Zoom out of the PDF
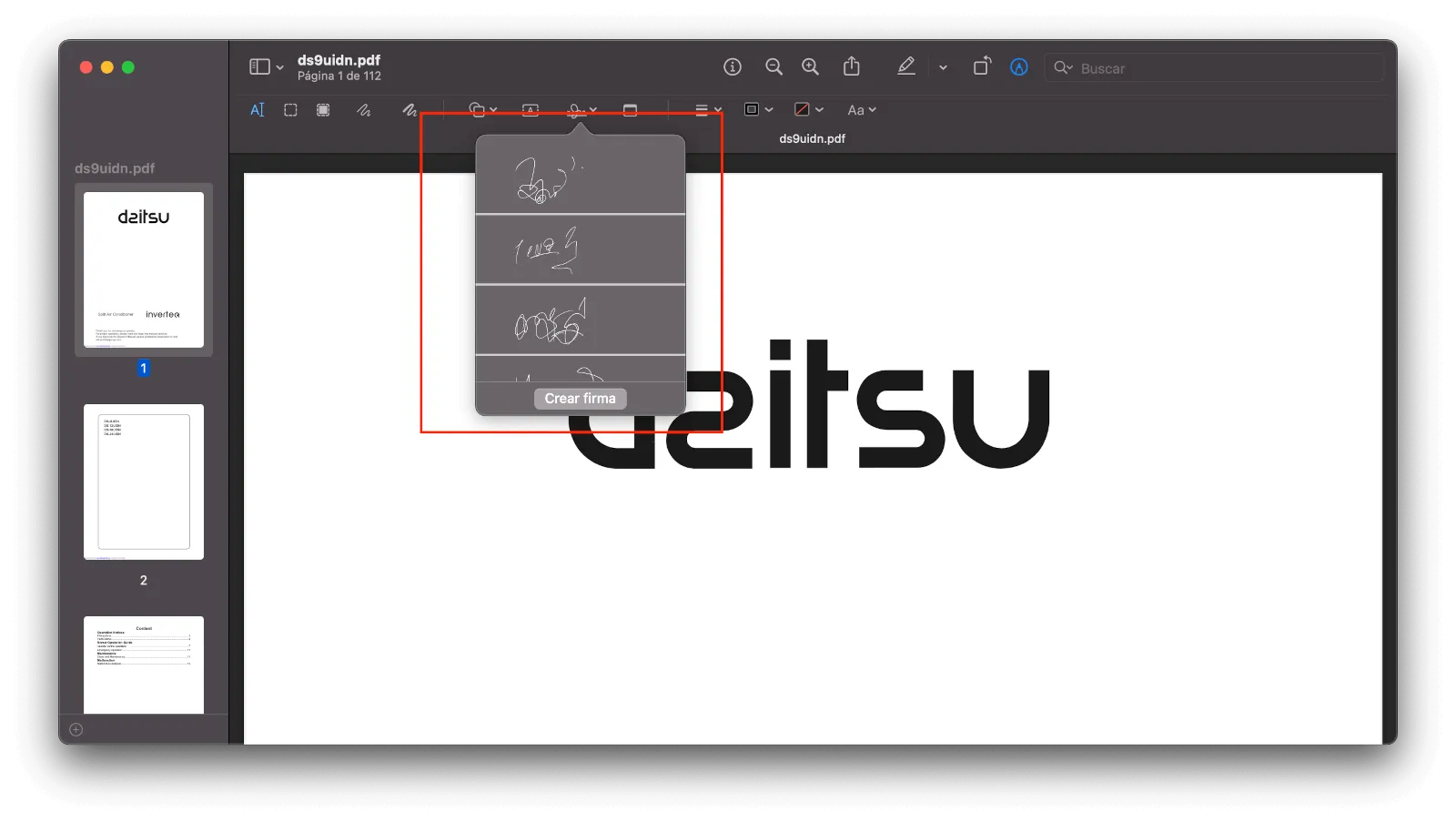 (x=773, y=67)
